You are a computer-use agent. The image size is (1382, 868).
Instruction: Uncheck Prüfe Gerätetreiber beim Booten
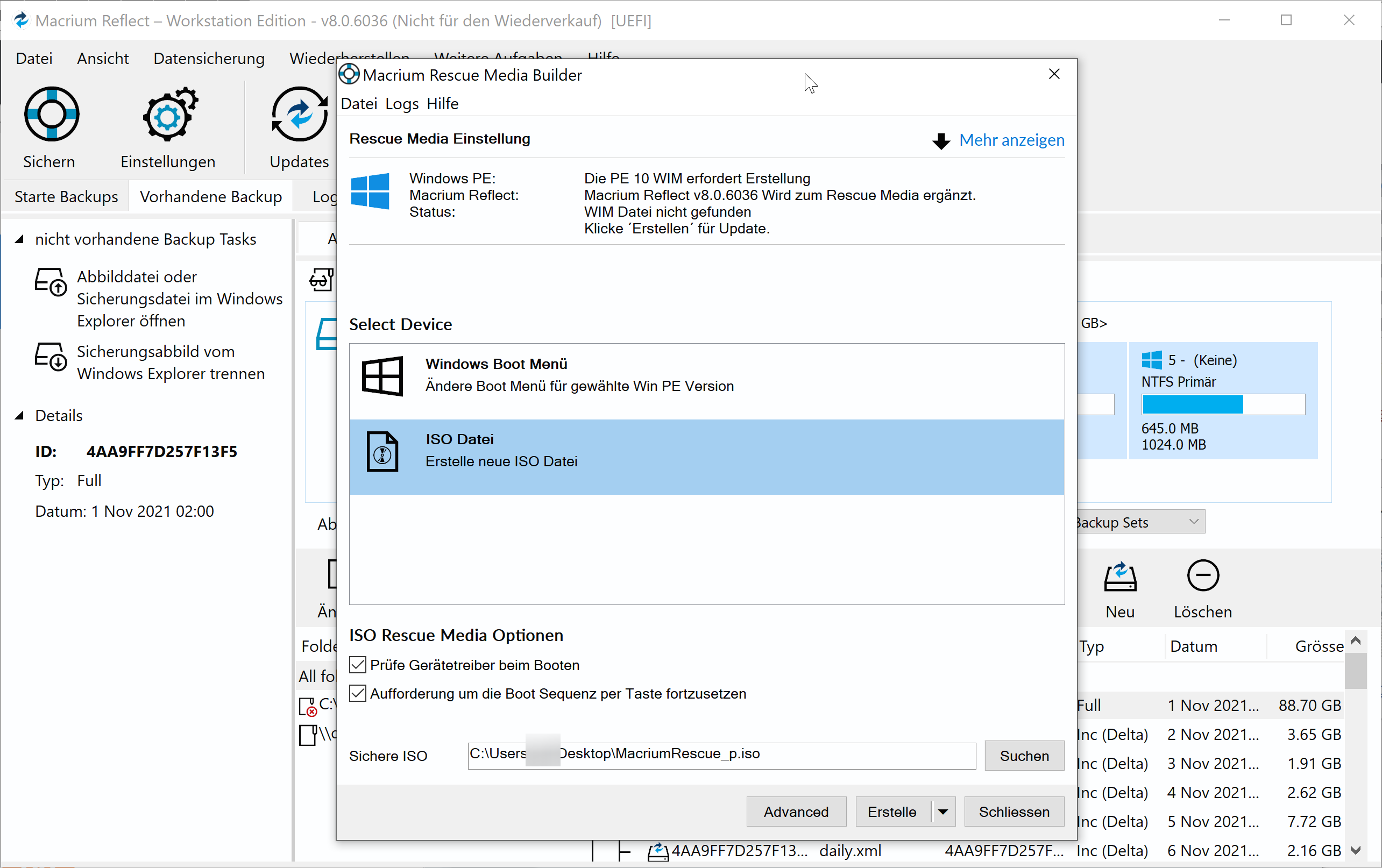click(x=358, y=664)
